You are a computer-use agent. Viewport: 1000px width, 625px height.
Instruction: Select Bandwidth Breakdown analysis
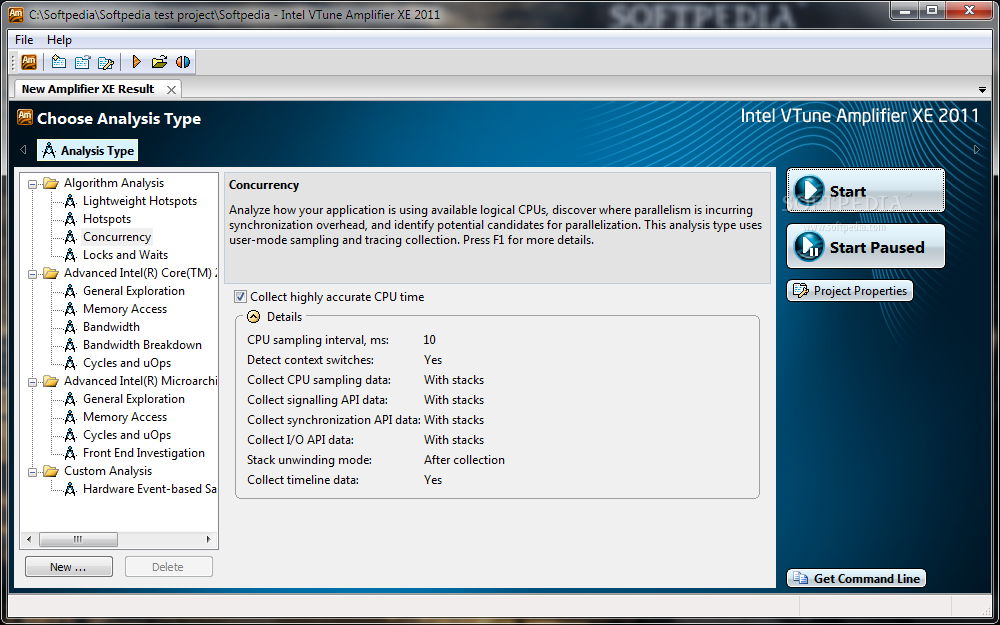coord(142,344)
